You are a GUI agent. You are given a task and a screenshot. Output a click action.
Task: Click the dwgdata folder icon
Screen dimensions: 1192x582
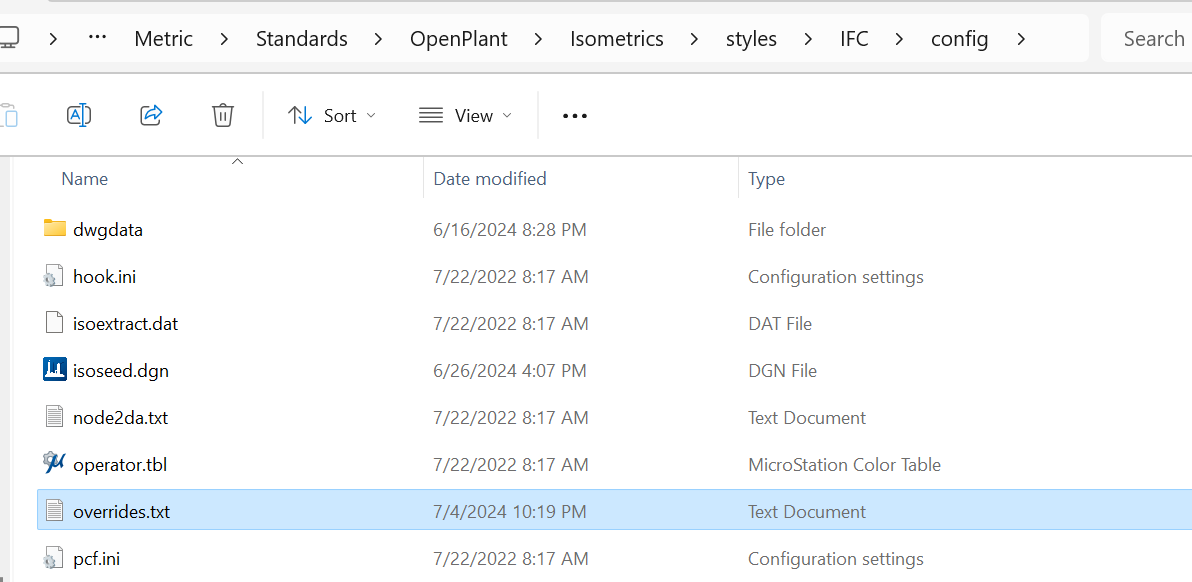(55, 229)
